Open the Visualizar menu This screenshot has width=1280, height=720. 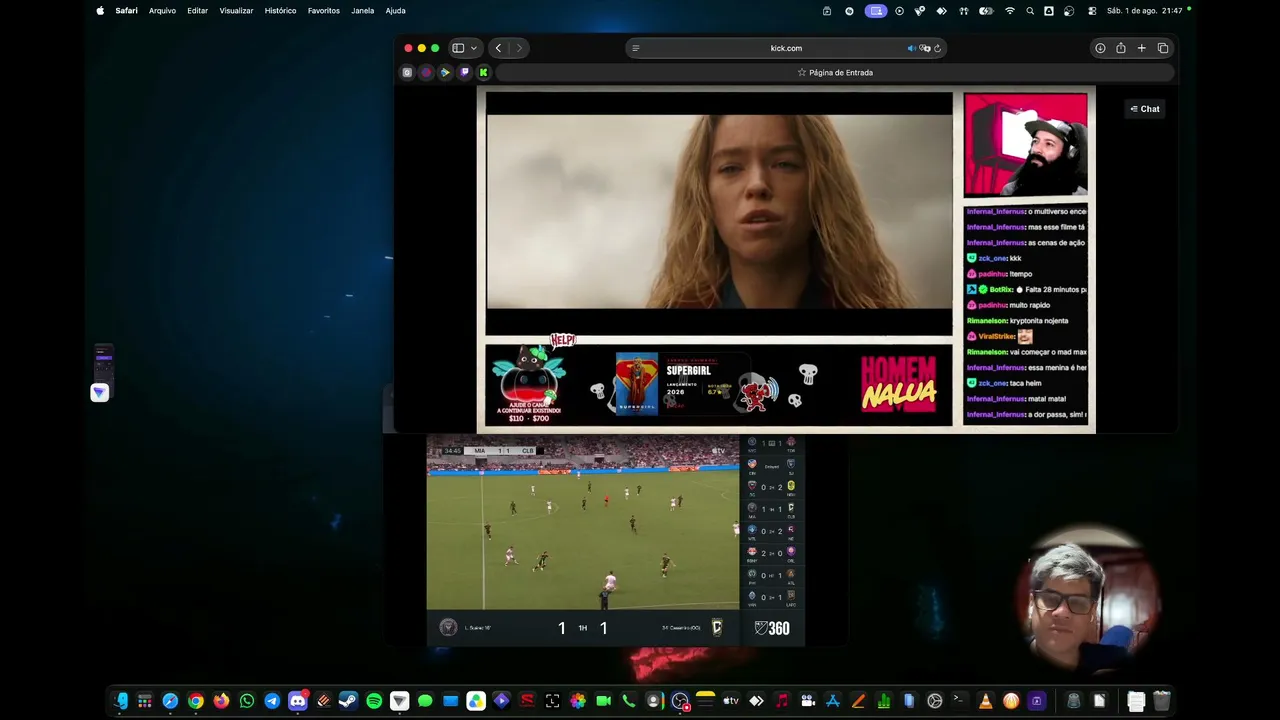pyautogui.click(x=236, y=11)
